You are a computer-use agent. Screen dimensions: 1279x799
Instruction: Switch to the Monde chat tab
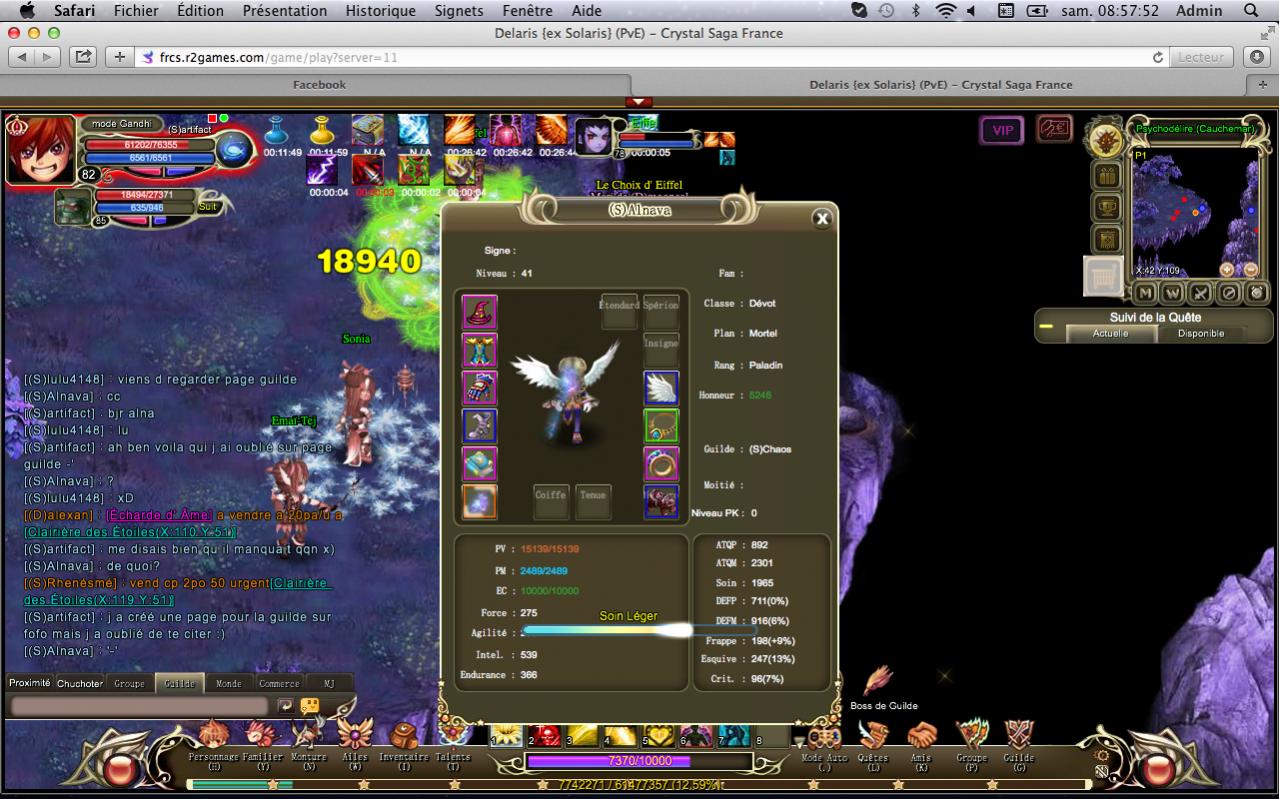pyautogui.click(x=229, y=684)
